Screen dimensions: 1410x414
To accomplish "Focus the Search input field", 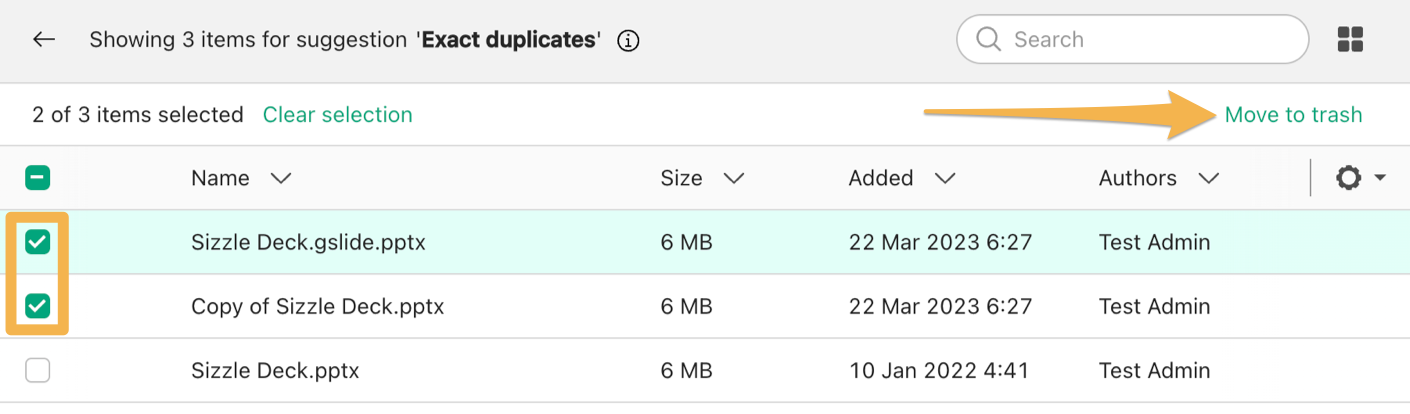I will tap(1132, 40).
